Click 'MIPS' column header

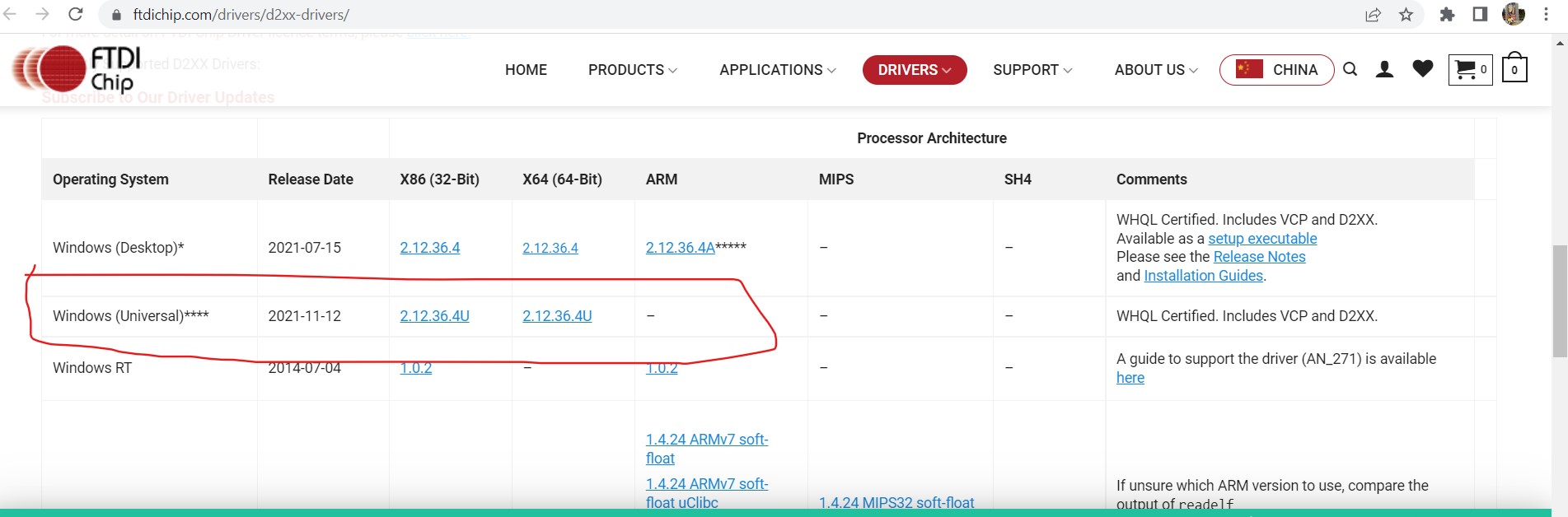[836, 179]
